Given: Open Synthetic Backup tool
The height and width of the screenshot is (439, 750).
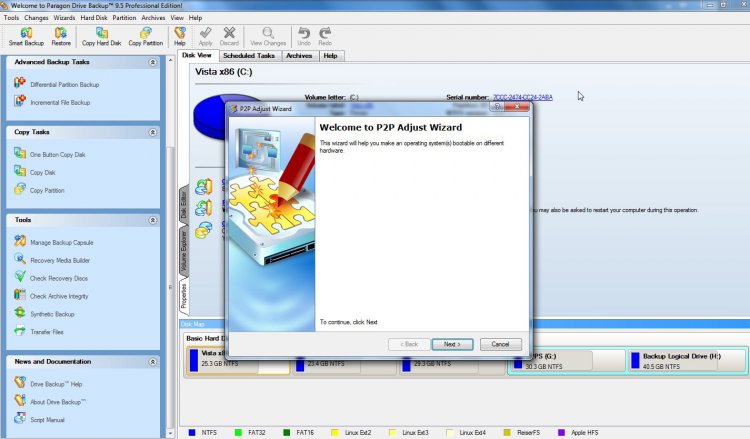Looking at the screenshot, I should pyautogui.click(x=44, y=313).
